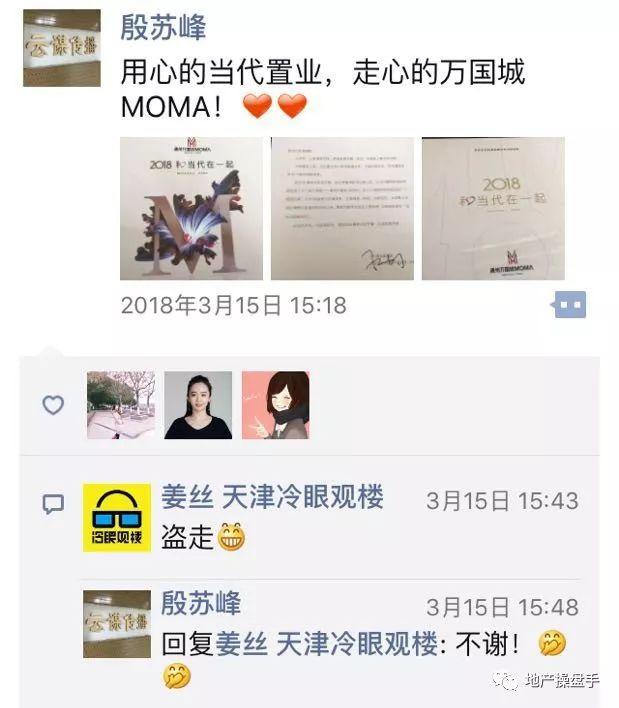
Task: View the large M flower poster photo
Action: point(191,209)
